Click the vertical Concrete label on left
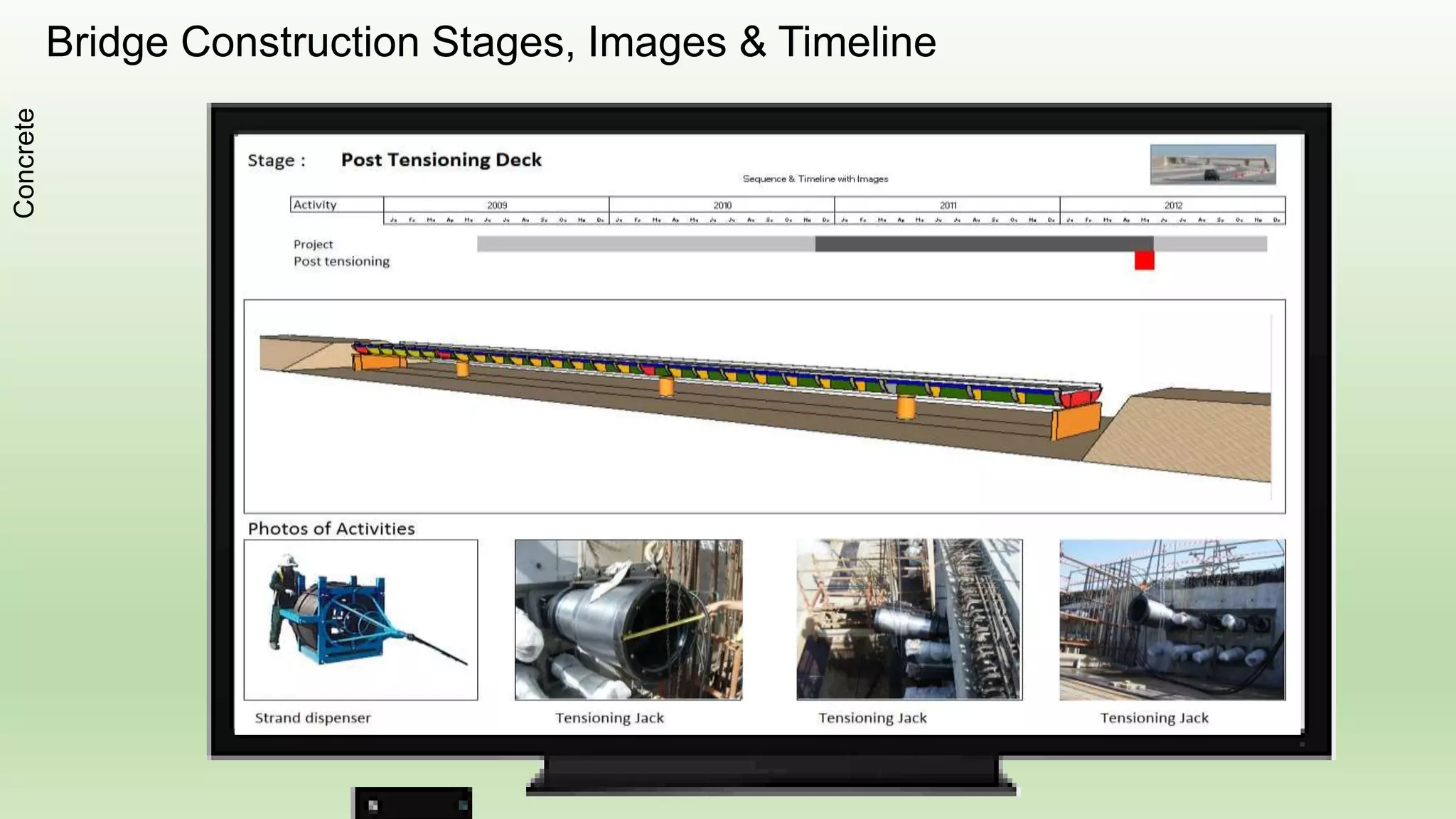 pyautogui.click(x=23, y=163)
